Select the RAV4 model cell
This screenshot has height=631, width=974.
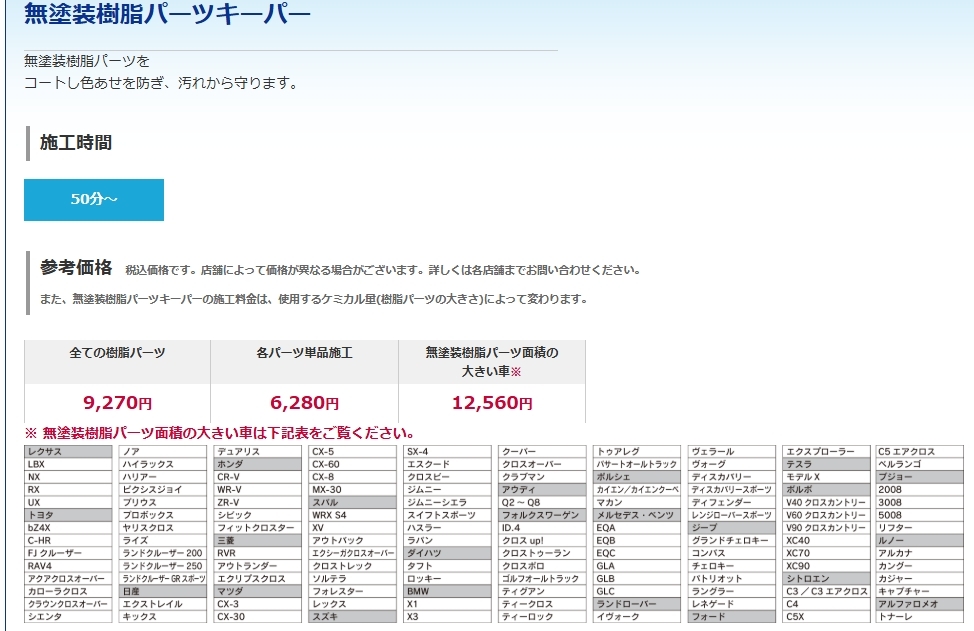tap(70, 566)
